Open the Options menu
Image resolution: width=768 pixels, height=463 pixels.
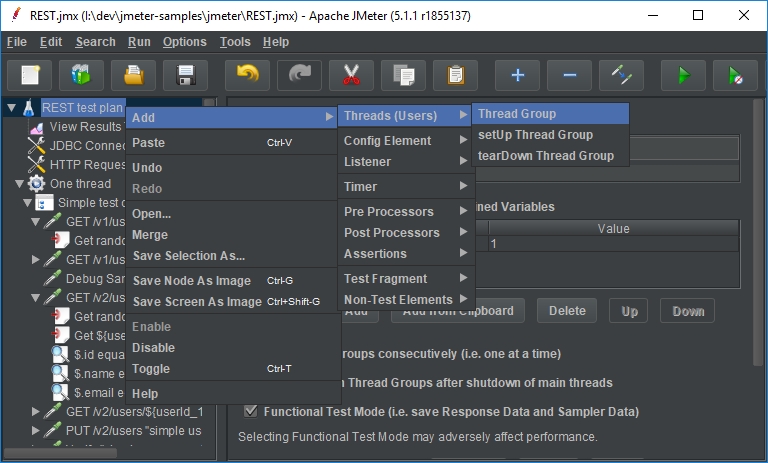(185, 42)
